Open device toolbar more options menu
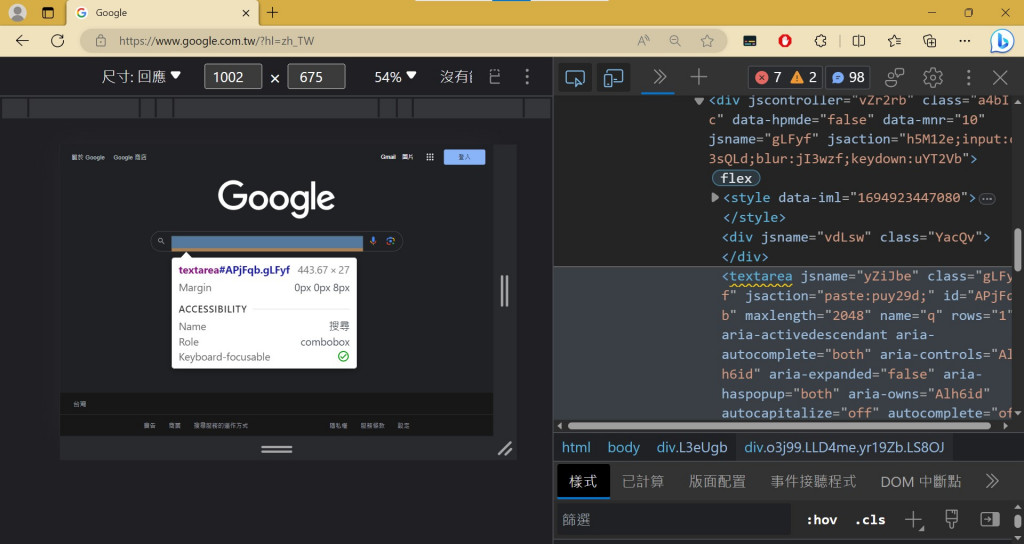Image resolution: width=1024 pixels, height=544 pixels. (527, 76)
